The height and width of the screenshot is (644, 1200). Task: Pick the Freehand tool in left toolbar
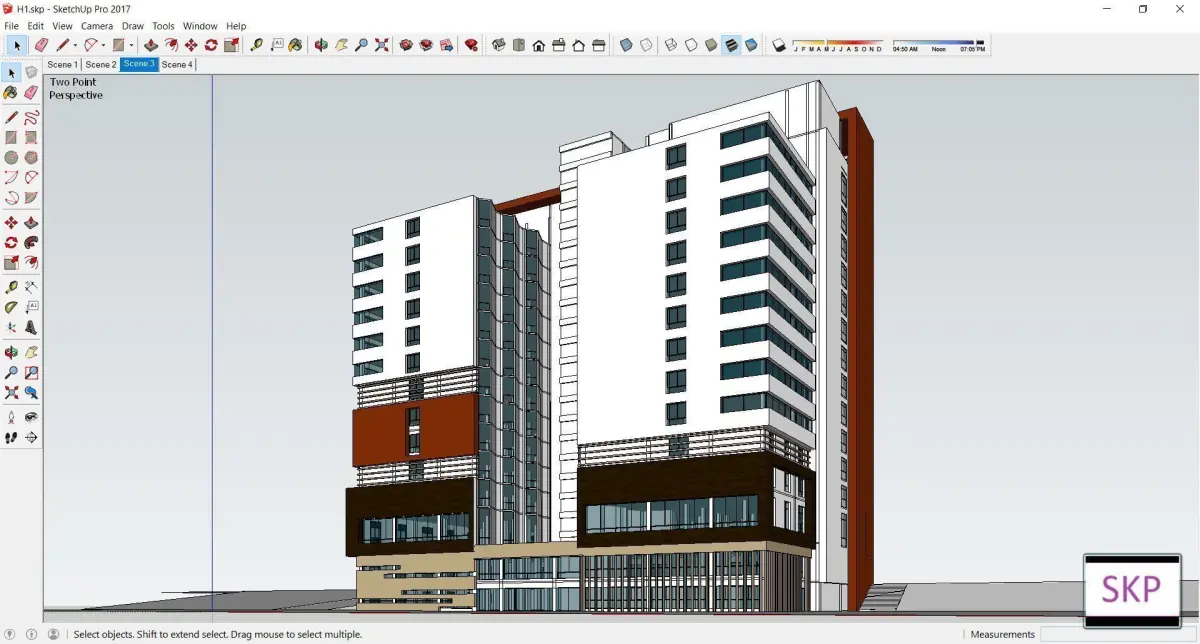tap(31, 117)
